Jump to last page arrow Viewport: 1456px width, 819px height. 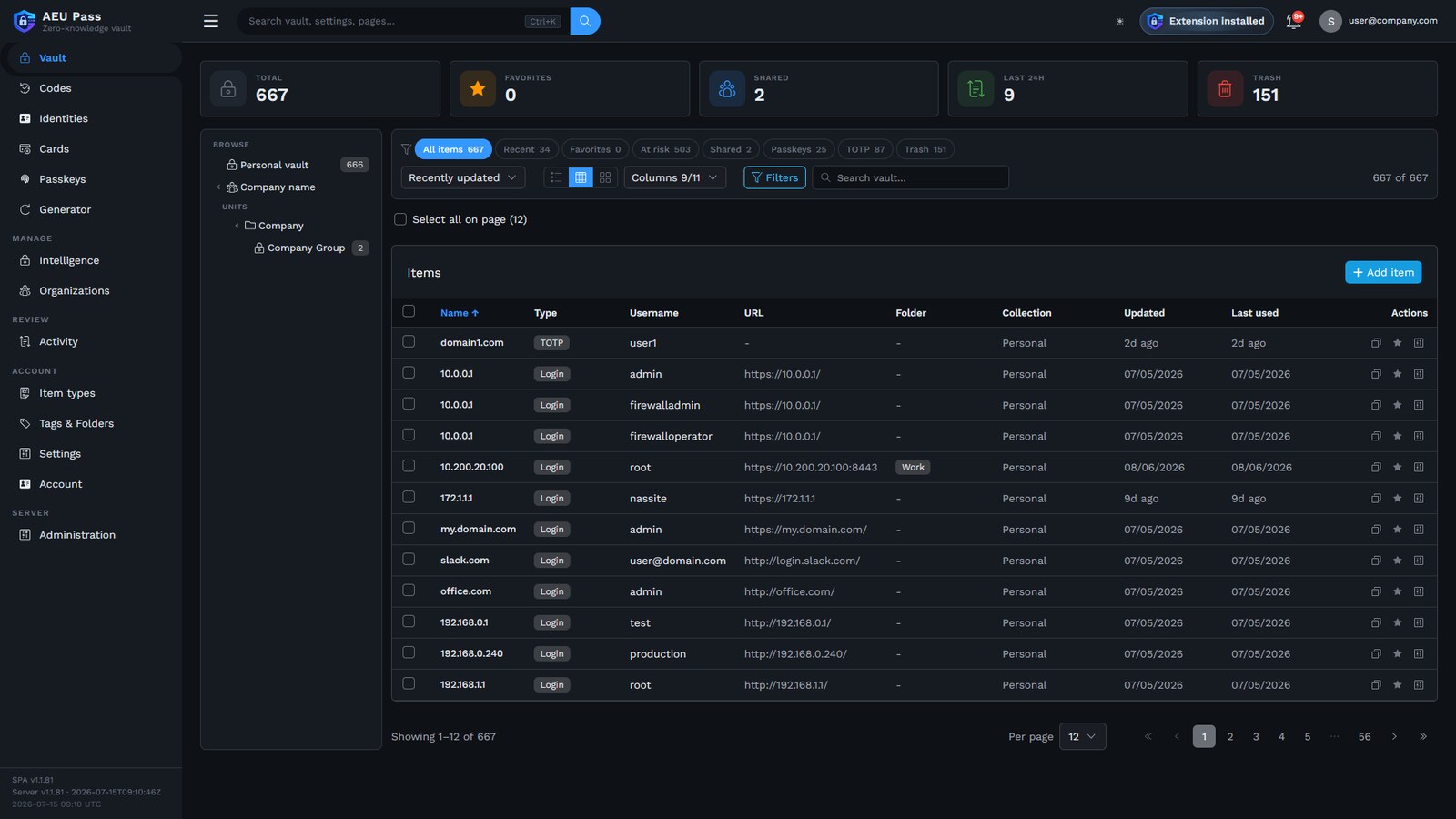pos(1423,736)
